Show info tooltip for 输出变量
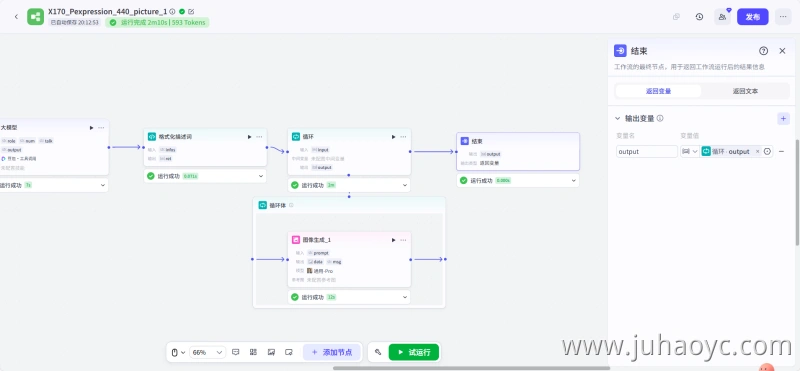The width and height of the screenshot is (800, 371). click(660, 118)
